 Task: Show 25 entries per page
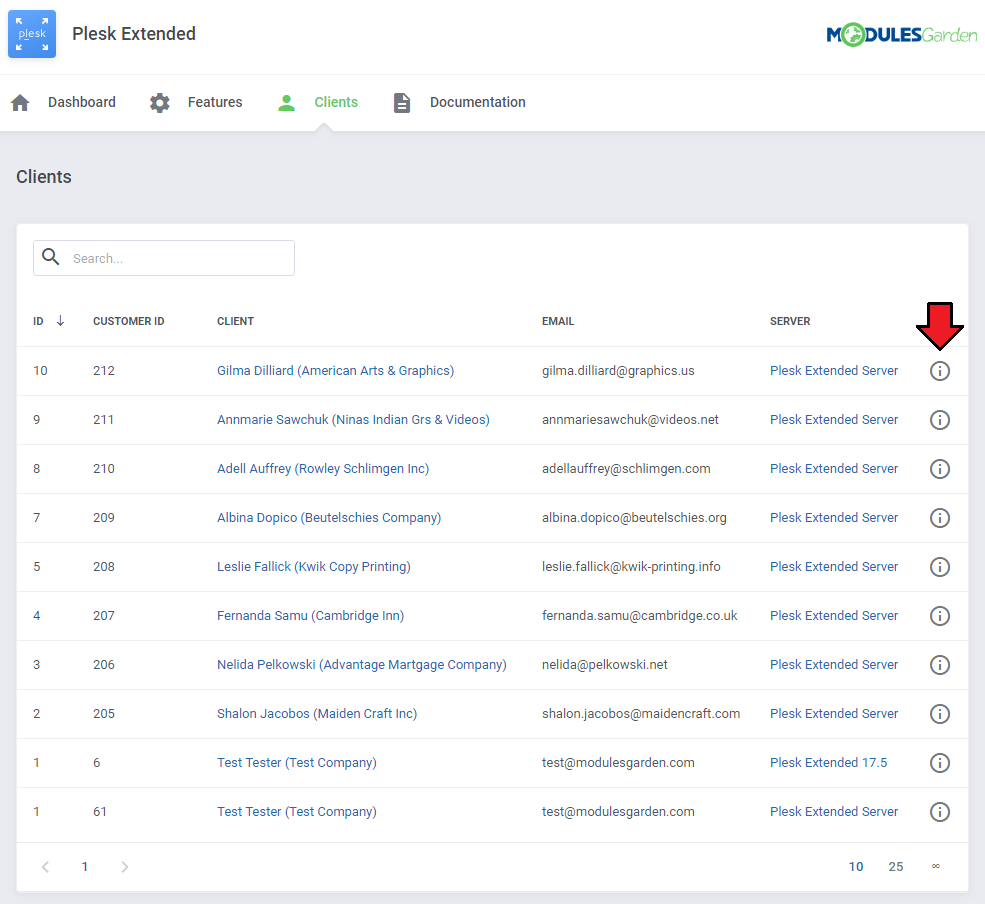(896, 867)
